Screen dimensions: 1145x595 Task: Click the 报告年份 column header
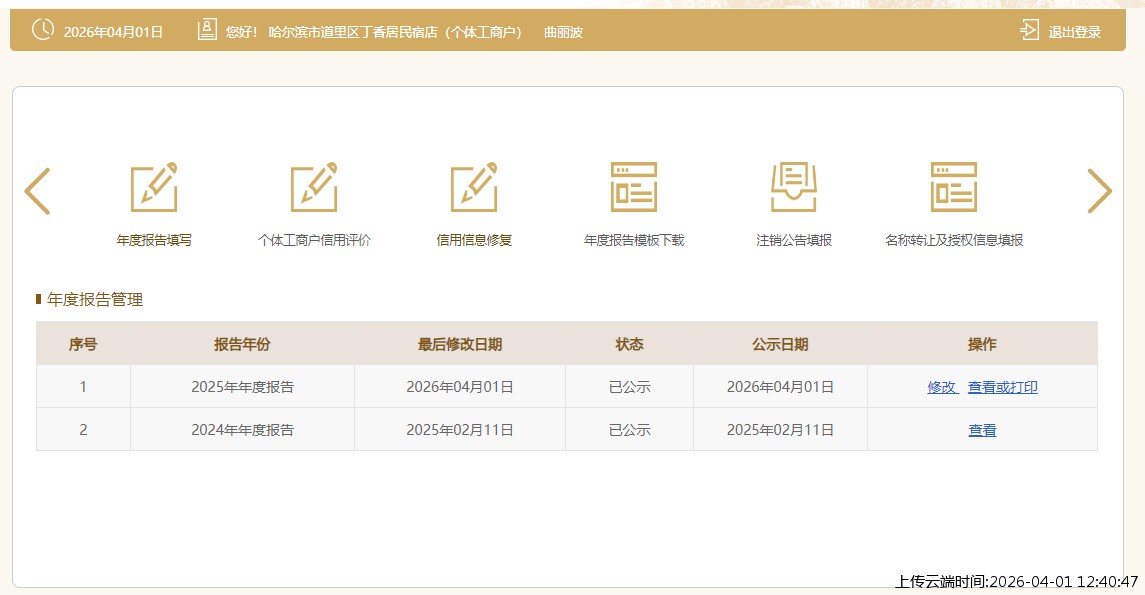pos(242,344)
